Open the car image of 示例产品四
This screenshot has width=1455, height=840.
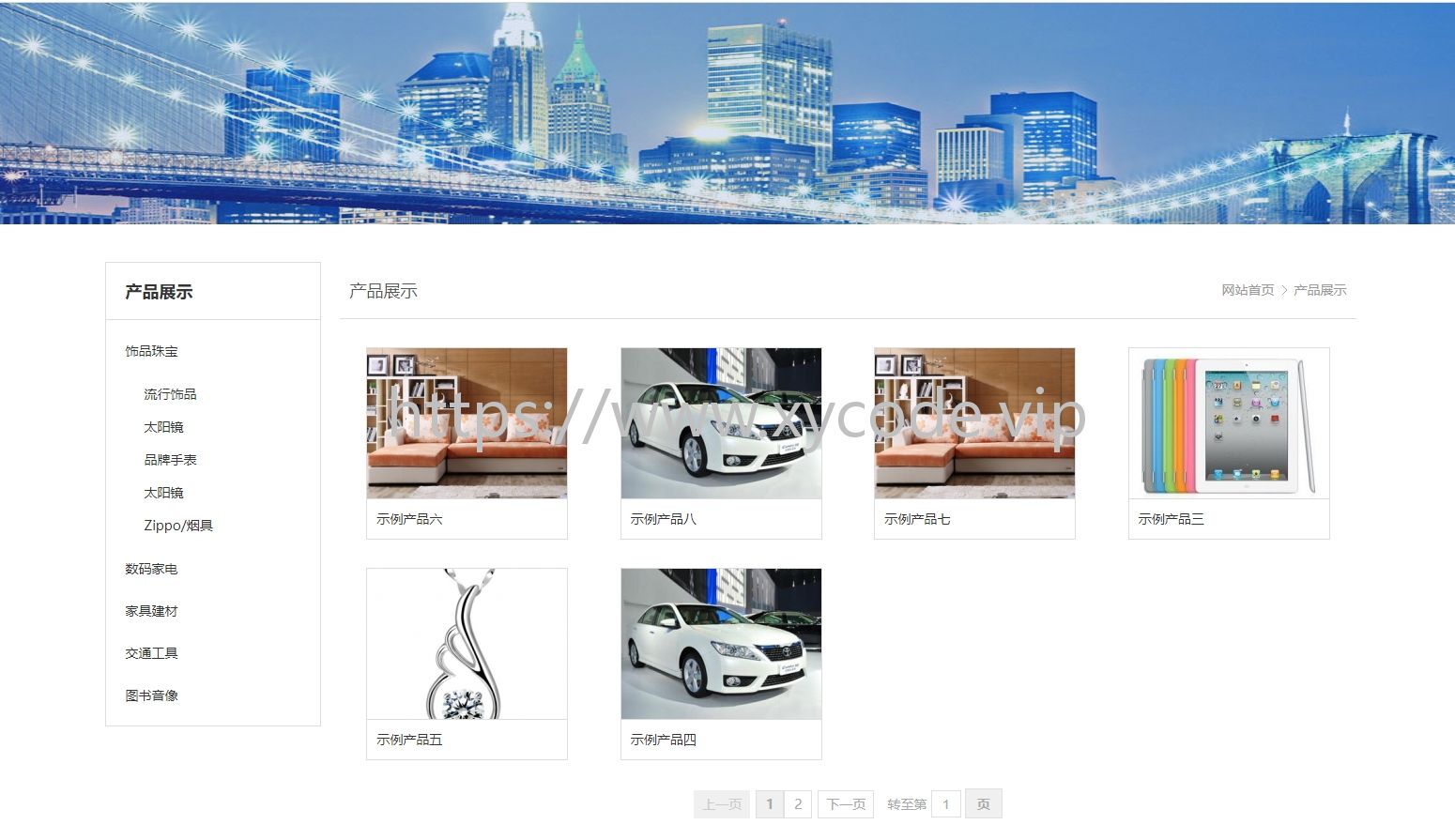click(721, 644)
